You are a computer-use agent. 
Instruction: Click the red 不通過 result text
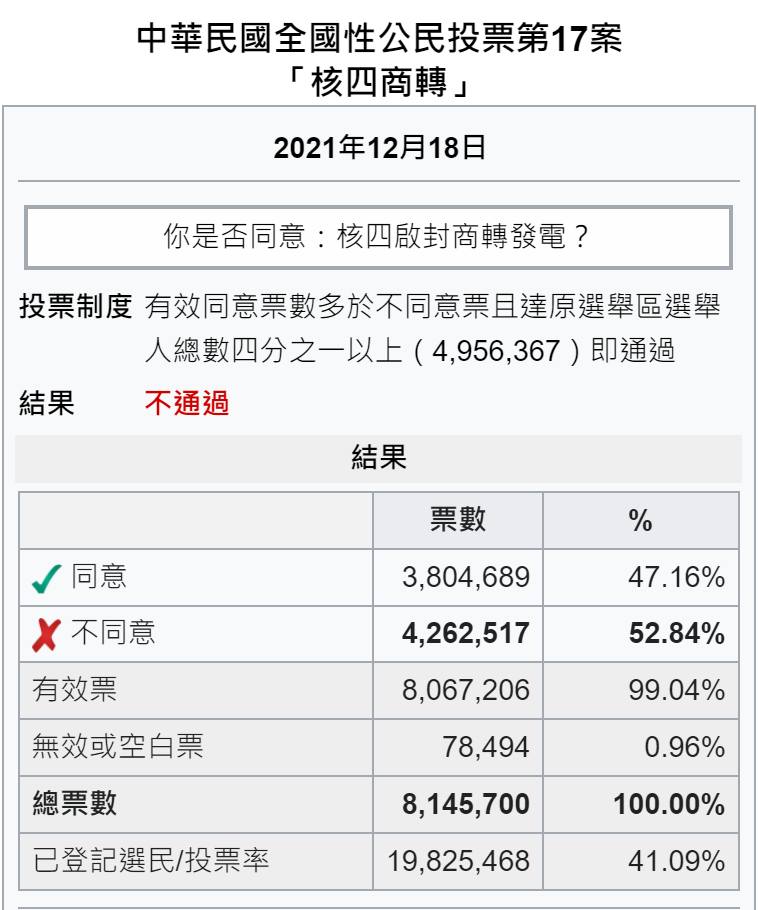pyautogui.click(x=187, y=403)
